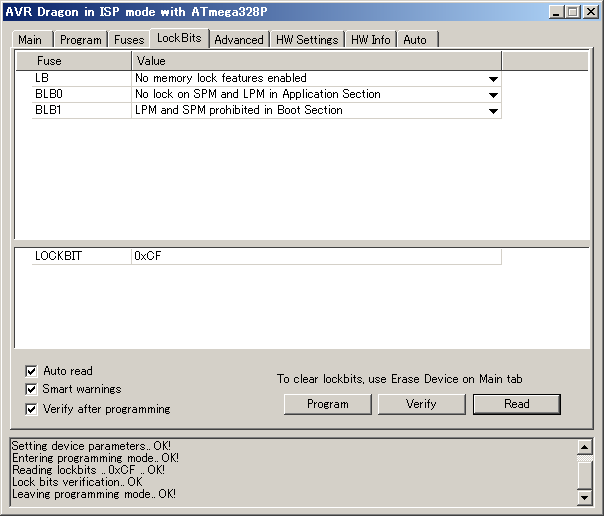Click the Program lockbits button
This screenshot has width=604, height=516.
328,404
